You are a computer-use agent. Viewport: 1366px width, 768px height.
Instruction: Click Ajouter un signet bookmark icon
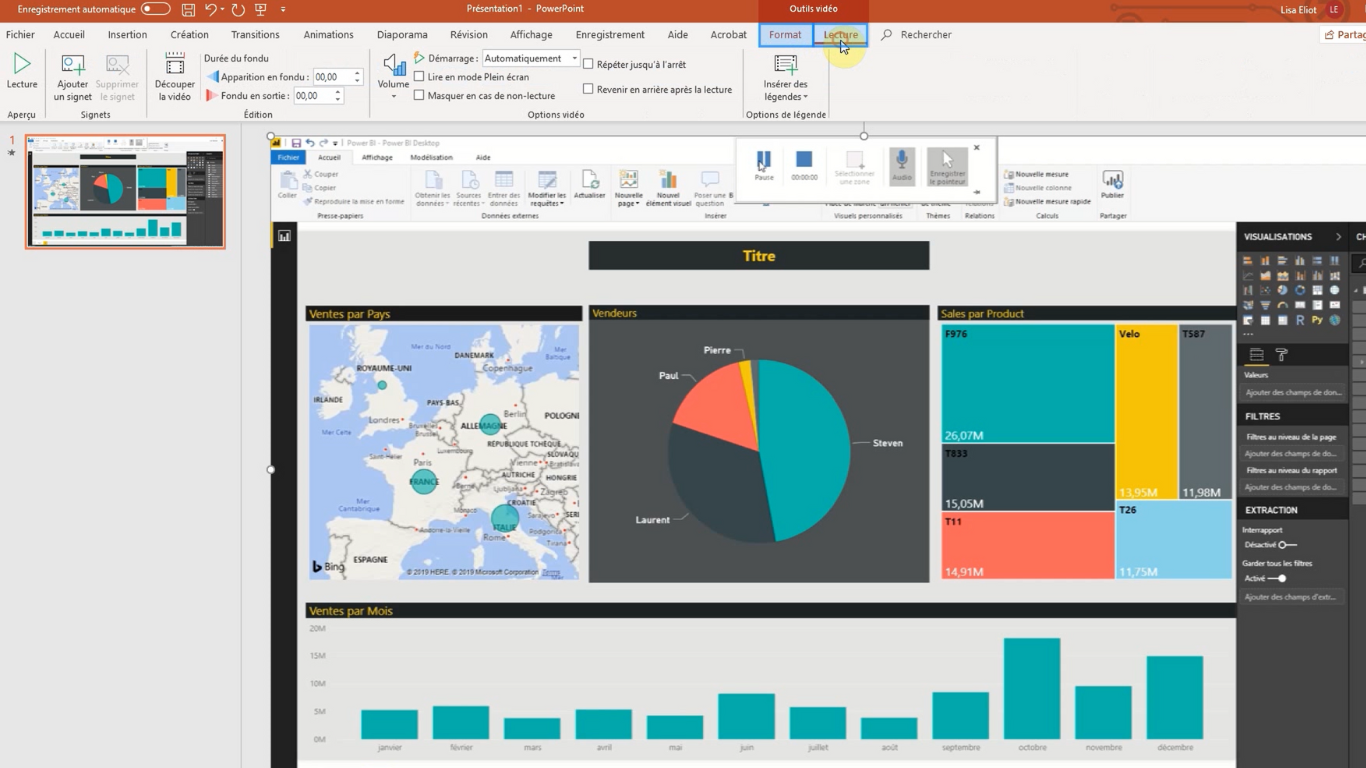[73, 65]
